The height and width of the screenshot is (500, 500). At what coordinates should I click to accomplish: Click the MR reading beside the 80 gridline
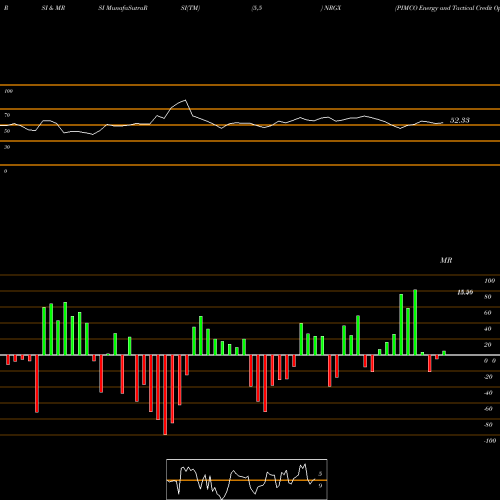(465, 292)
